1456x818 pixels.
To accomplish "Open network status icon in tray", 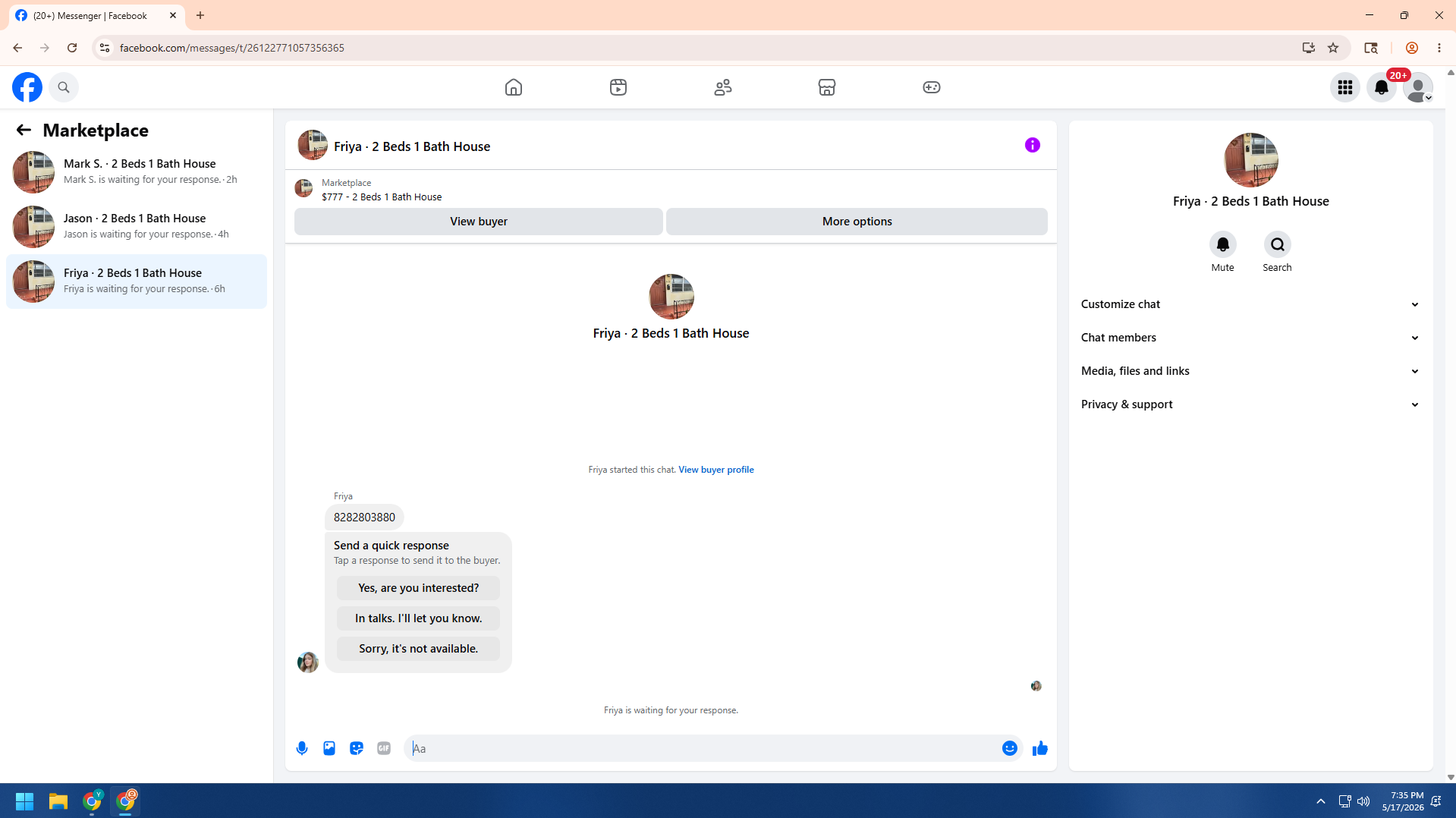I will pos(1344,801).
